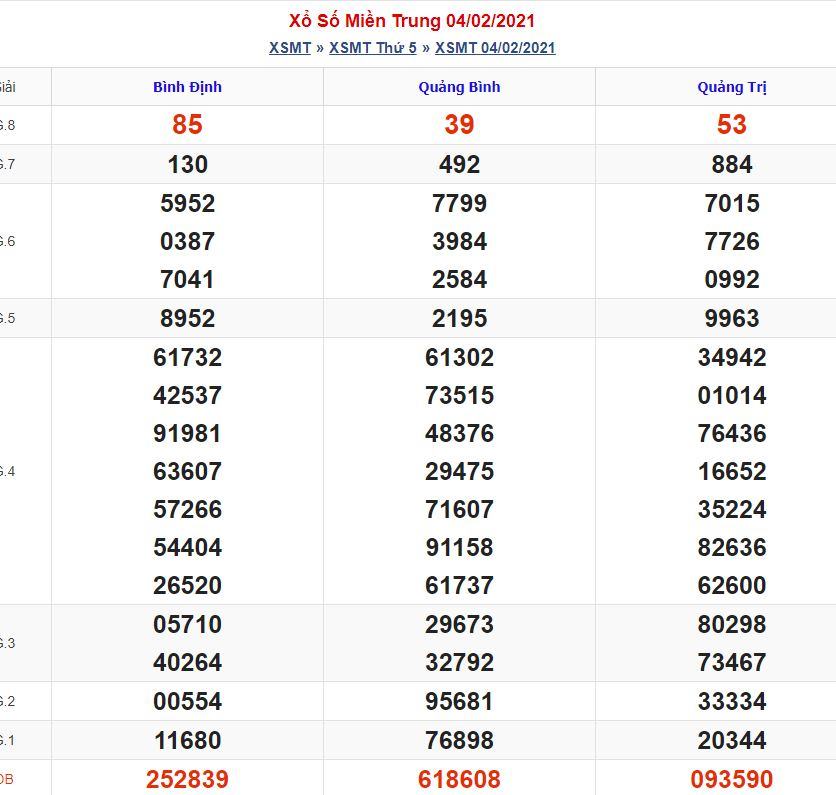The image size is (836, 795).
Task: Select the number 0387
Action: pyautogui.click(x=187, y=241)
